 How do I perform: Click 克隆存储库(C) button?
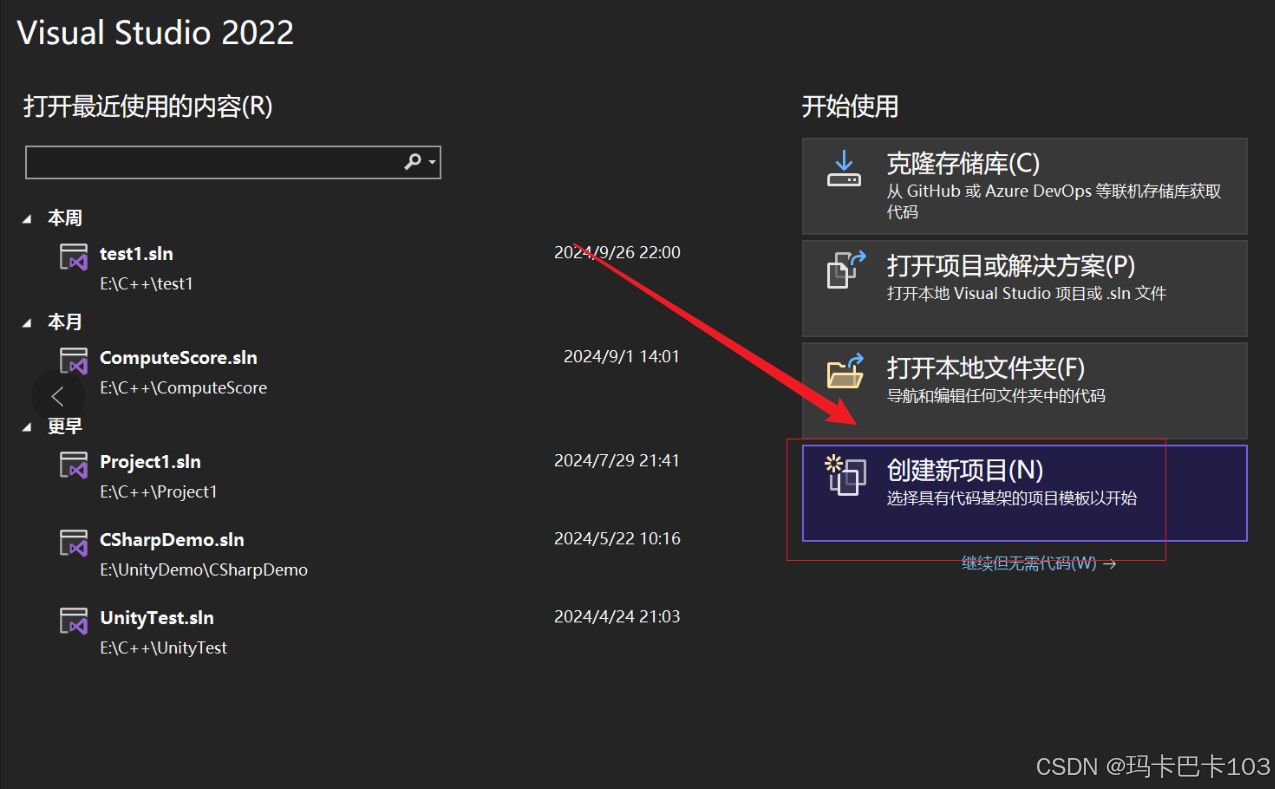point(1025,186)
